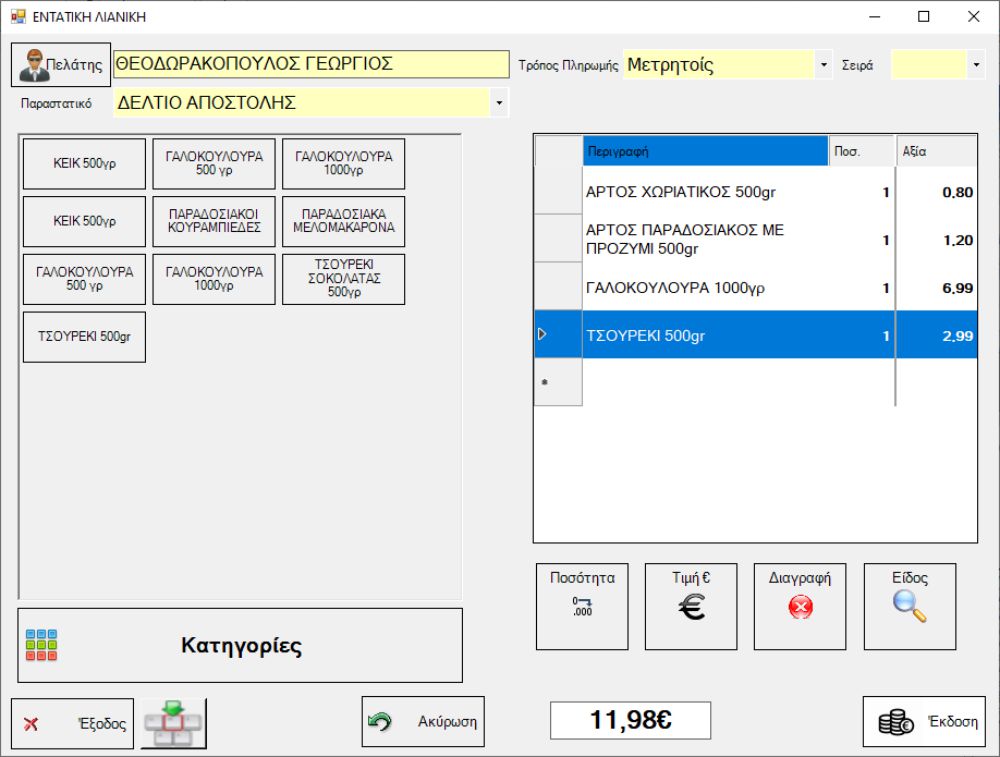Click the Τιμή € euro price icon

tap(691, 606)
